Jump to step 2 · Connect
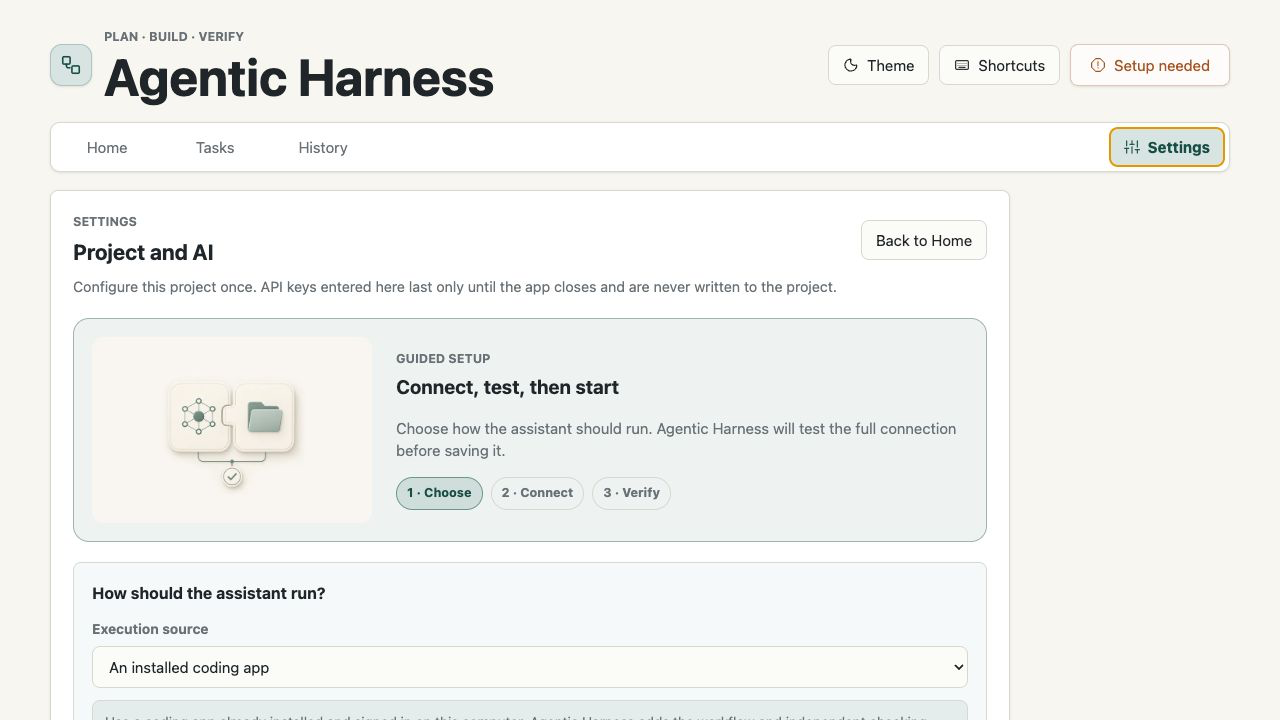The height and width of the screenshot is (720, 1280). 537,493
